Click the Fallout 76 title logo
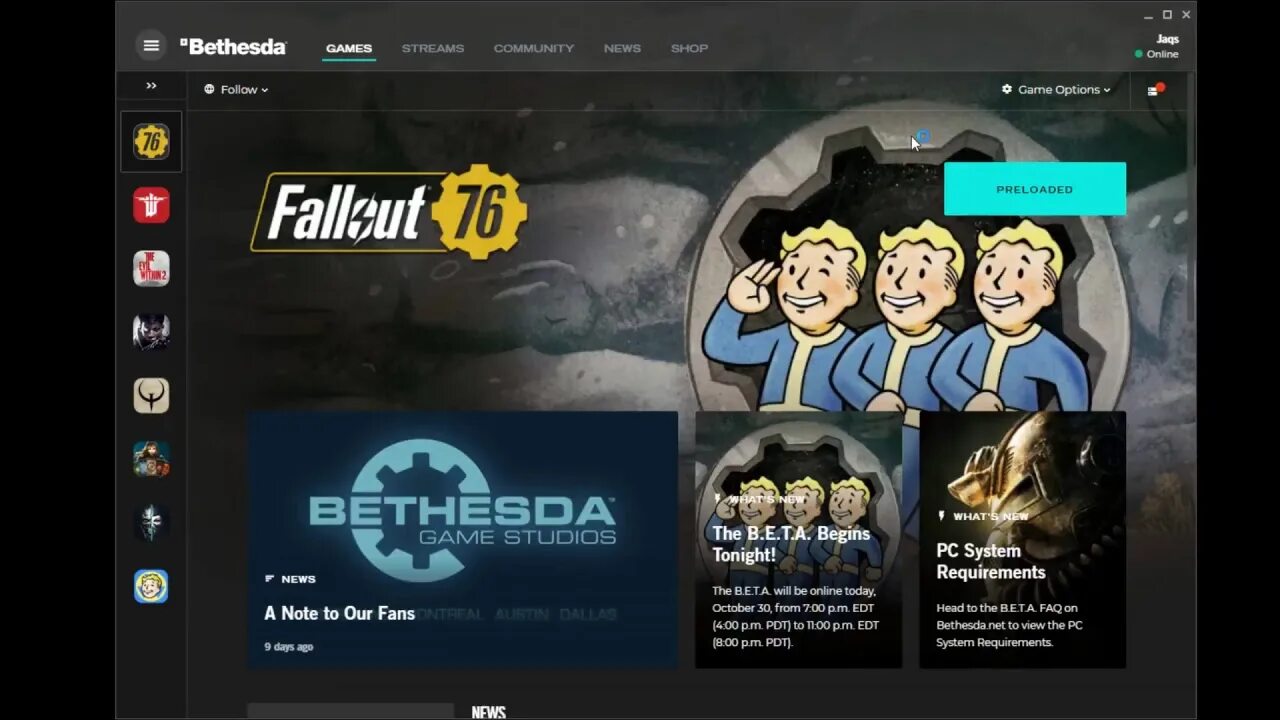This screenshot has height=720, width=1280. 389,213
